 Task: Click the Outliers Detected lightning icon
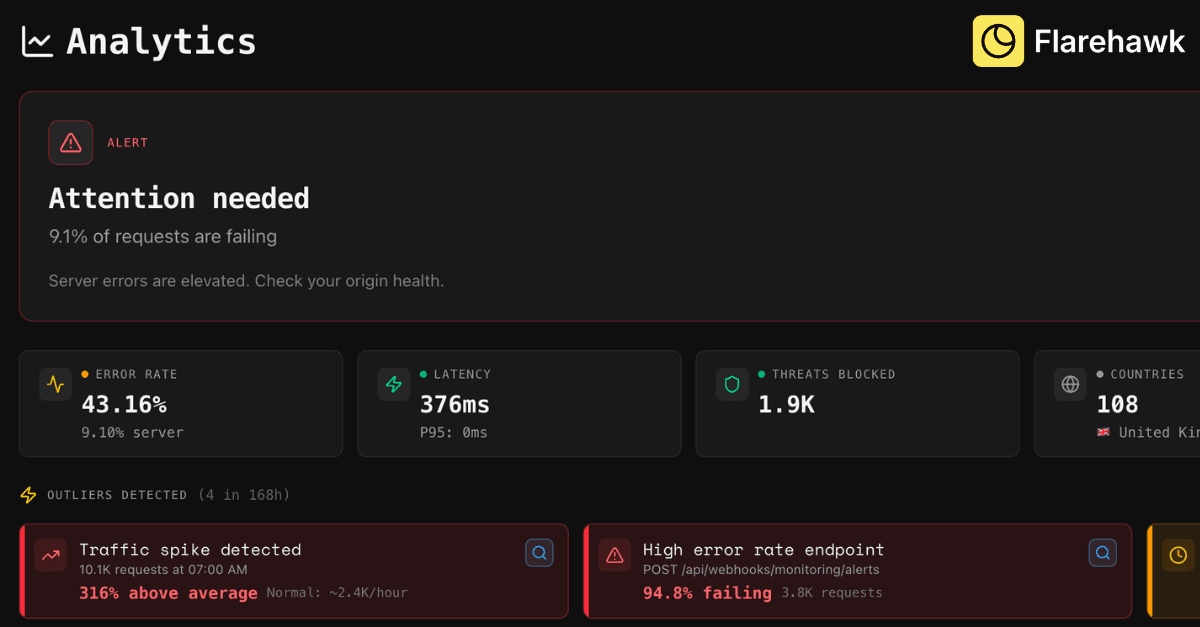pos(29,495)
